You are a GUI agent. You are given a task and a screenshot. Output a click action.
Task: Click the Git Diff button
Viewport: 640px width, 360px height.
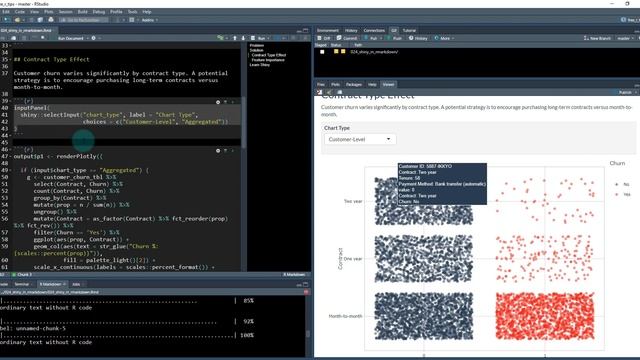324,38
